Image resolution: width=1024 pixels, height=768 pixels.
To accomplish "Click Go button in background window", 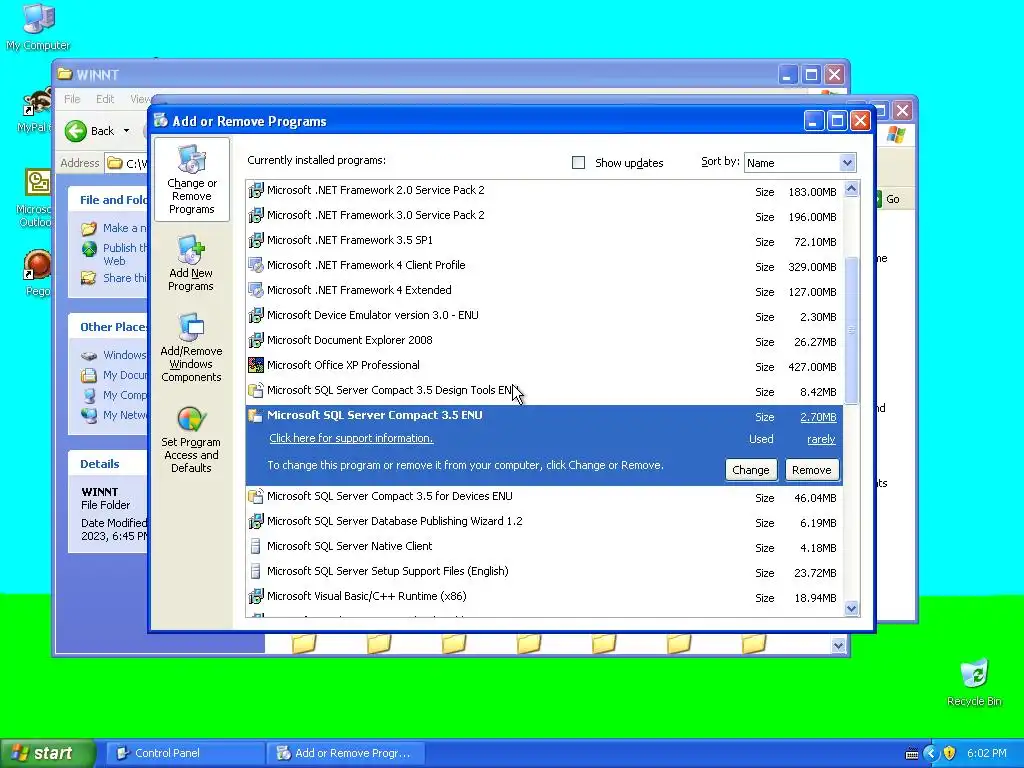I will click(x=892, y=199).
